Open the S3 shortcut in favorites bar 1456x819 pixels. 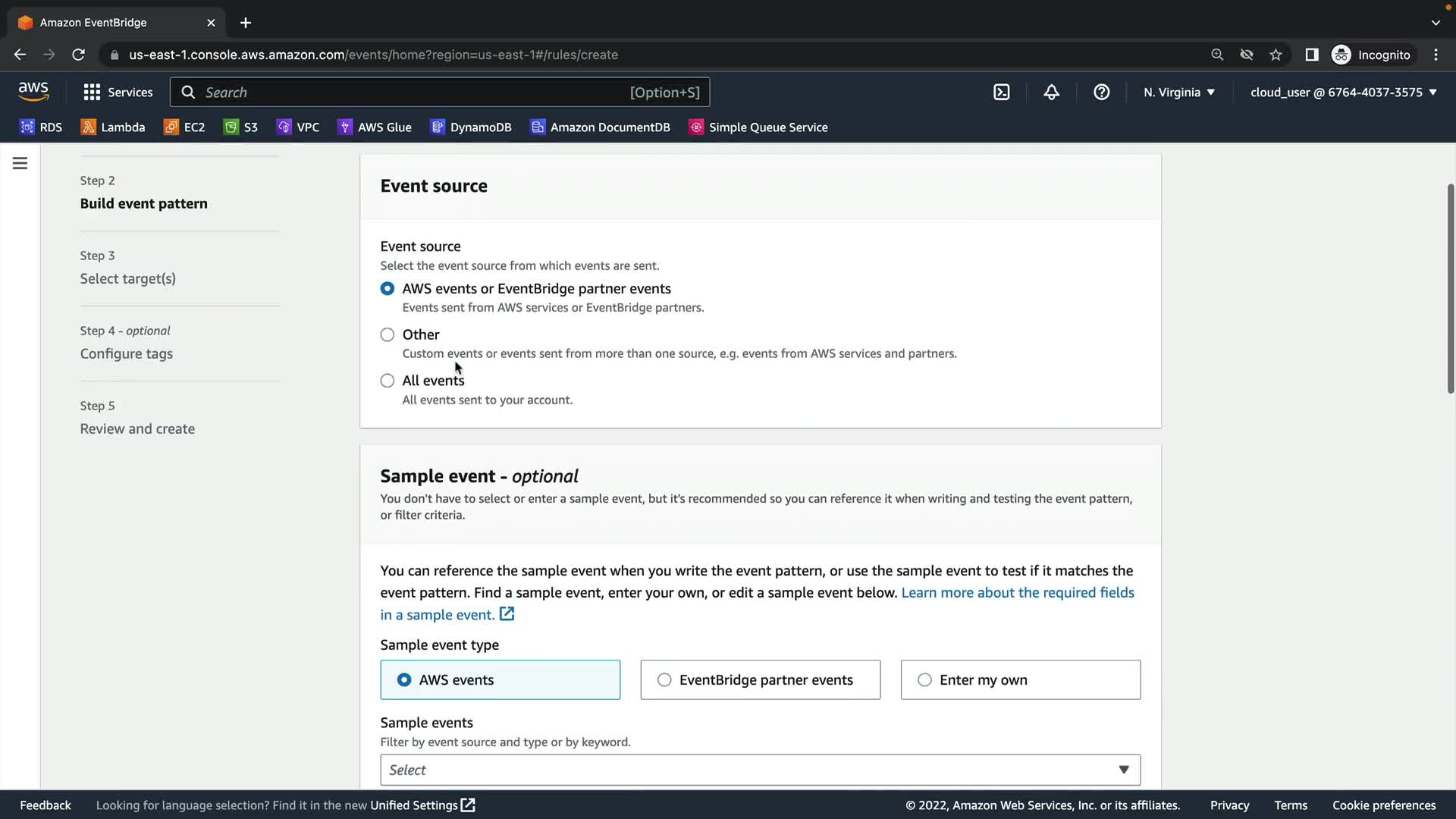tap(241, 127)
